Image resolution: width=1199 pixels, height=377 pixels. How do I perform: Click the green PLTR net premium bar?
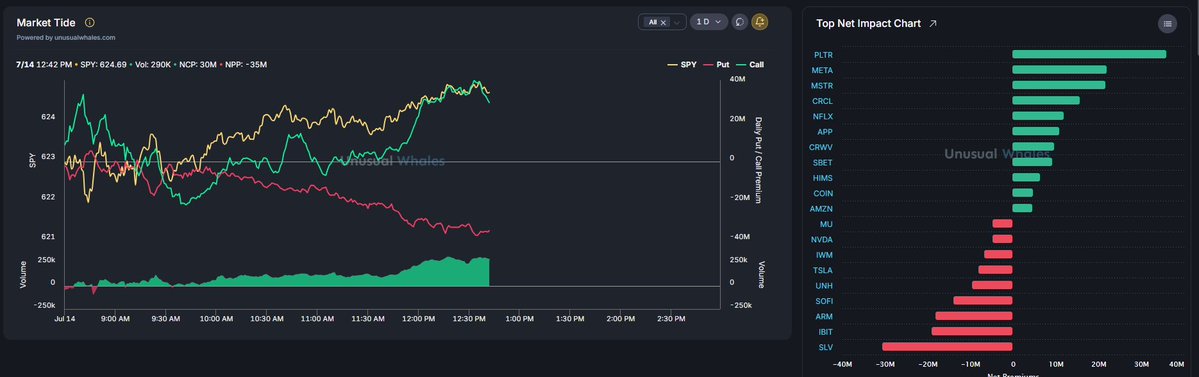coord(1089,54)
